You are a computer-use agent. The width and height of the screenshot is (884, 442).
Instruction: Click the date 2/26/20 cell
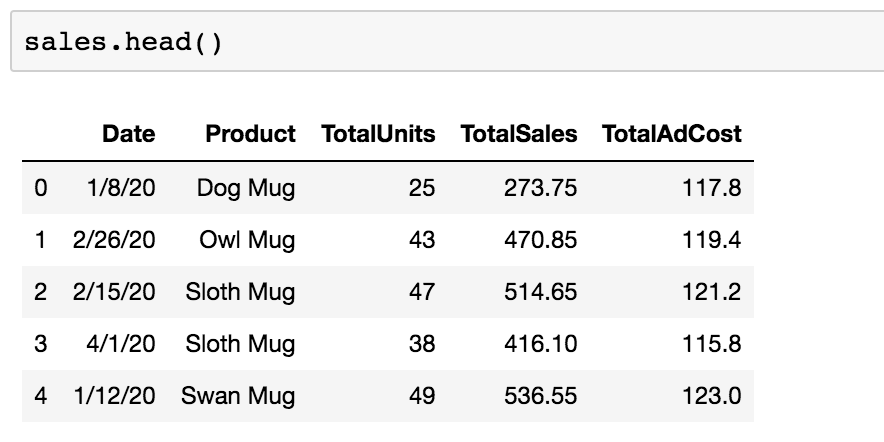[x=115, y=239]
